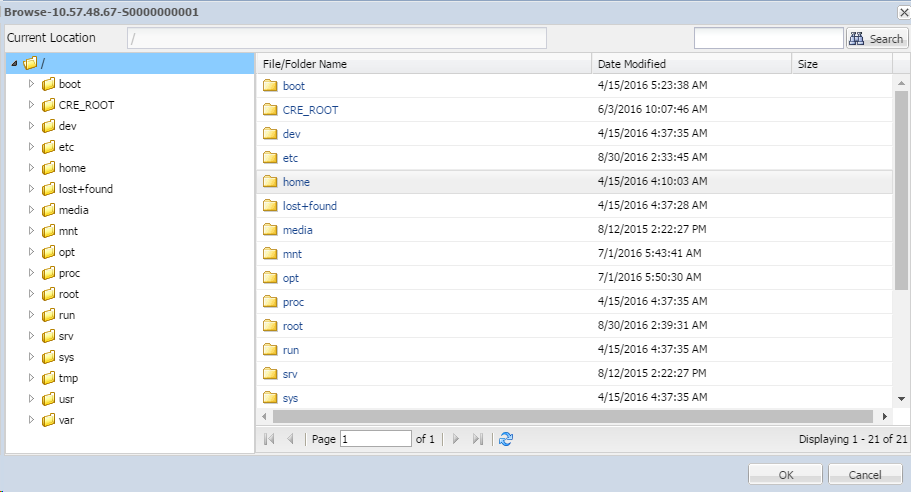Select run in the folder tree

point(67,315)
